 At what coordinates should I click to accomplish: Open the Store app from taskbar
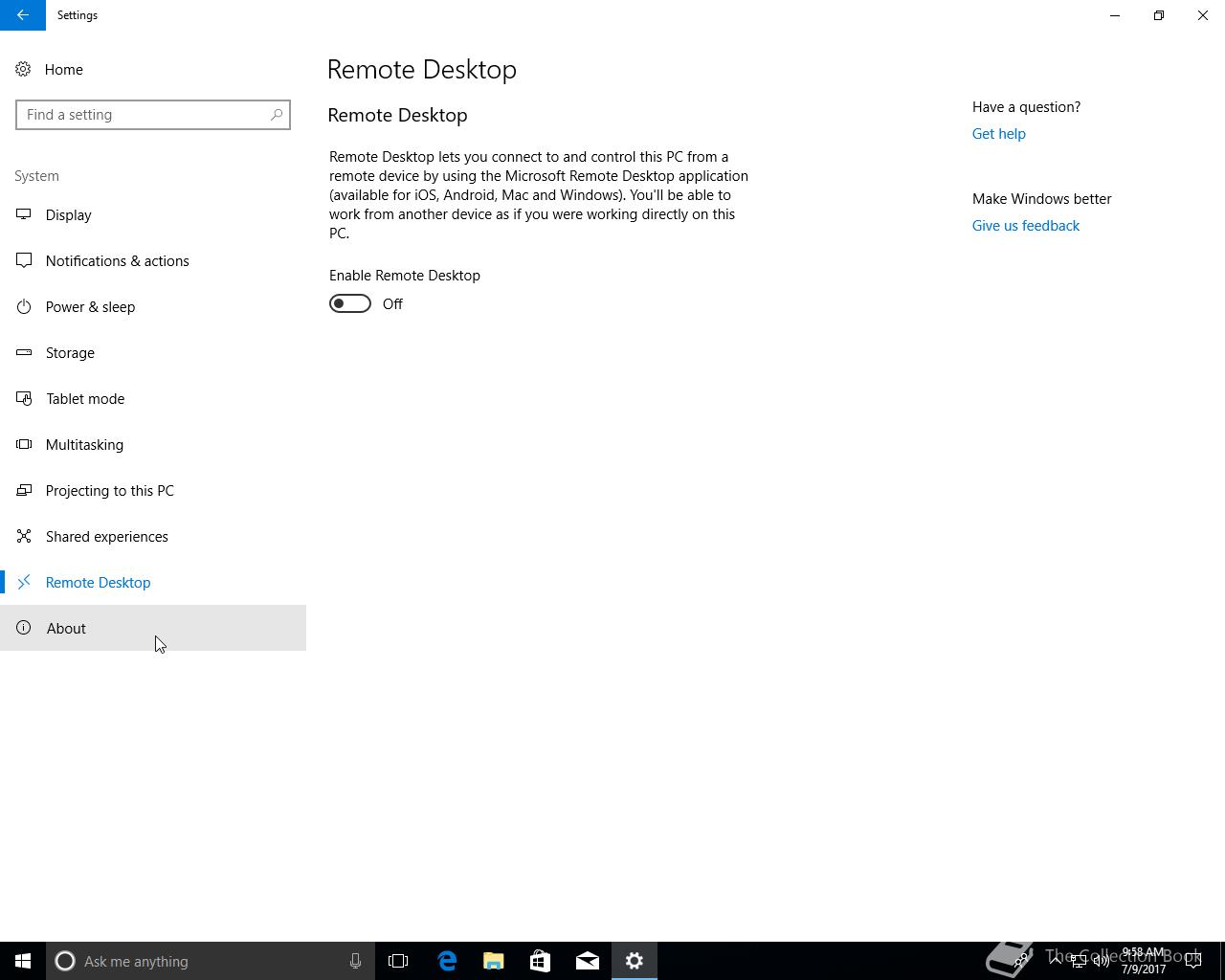(x=541, y=961)
